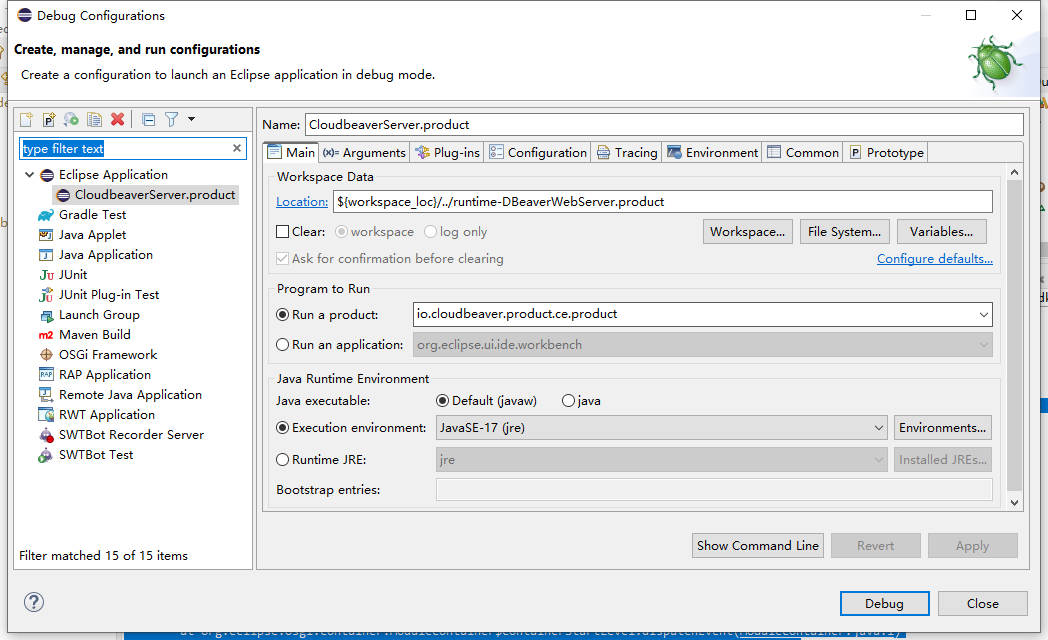Create a new launch configuration
Viewport: 1048px width, 640px height.
click(25, 118)
